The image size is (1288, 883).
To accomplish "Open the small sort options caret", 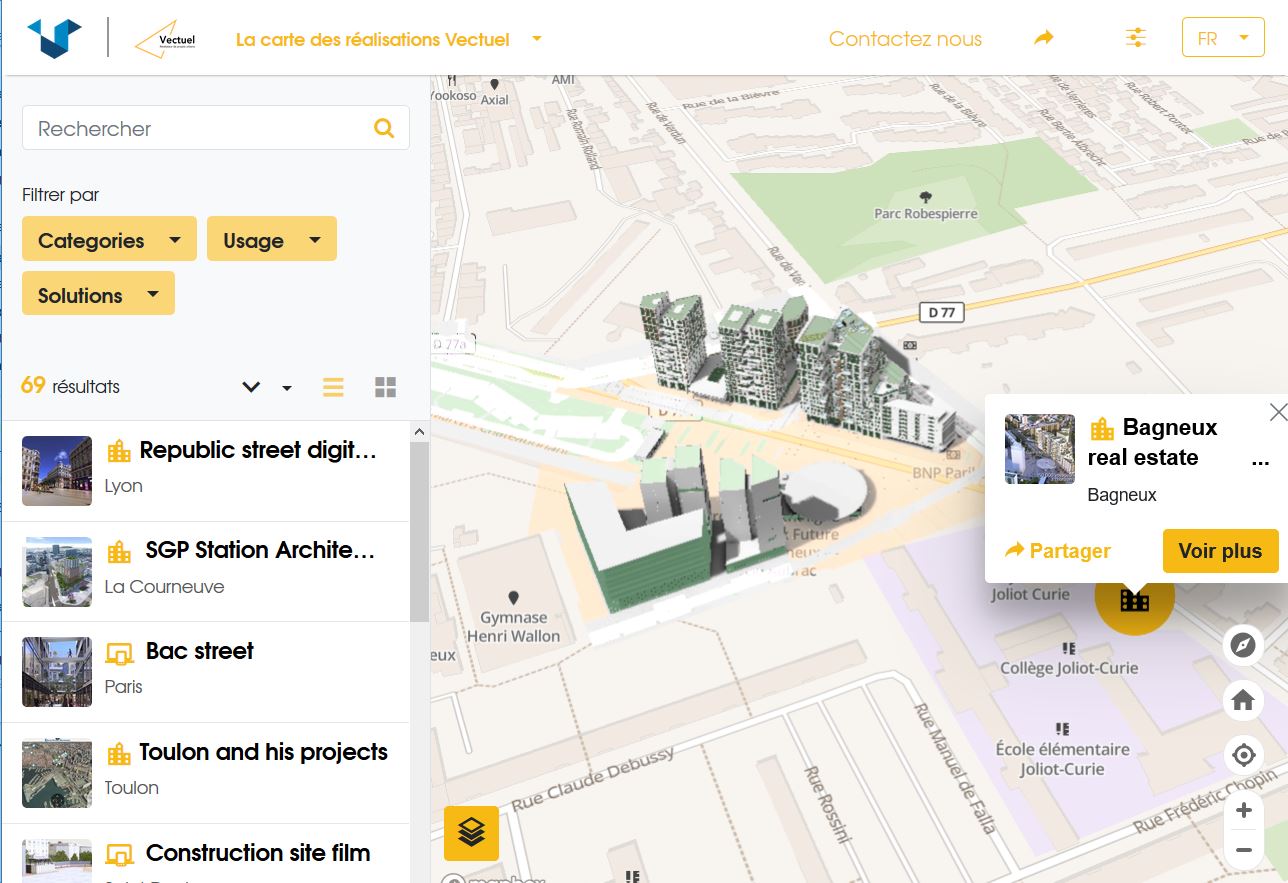I will coord(287,388).
